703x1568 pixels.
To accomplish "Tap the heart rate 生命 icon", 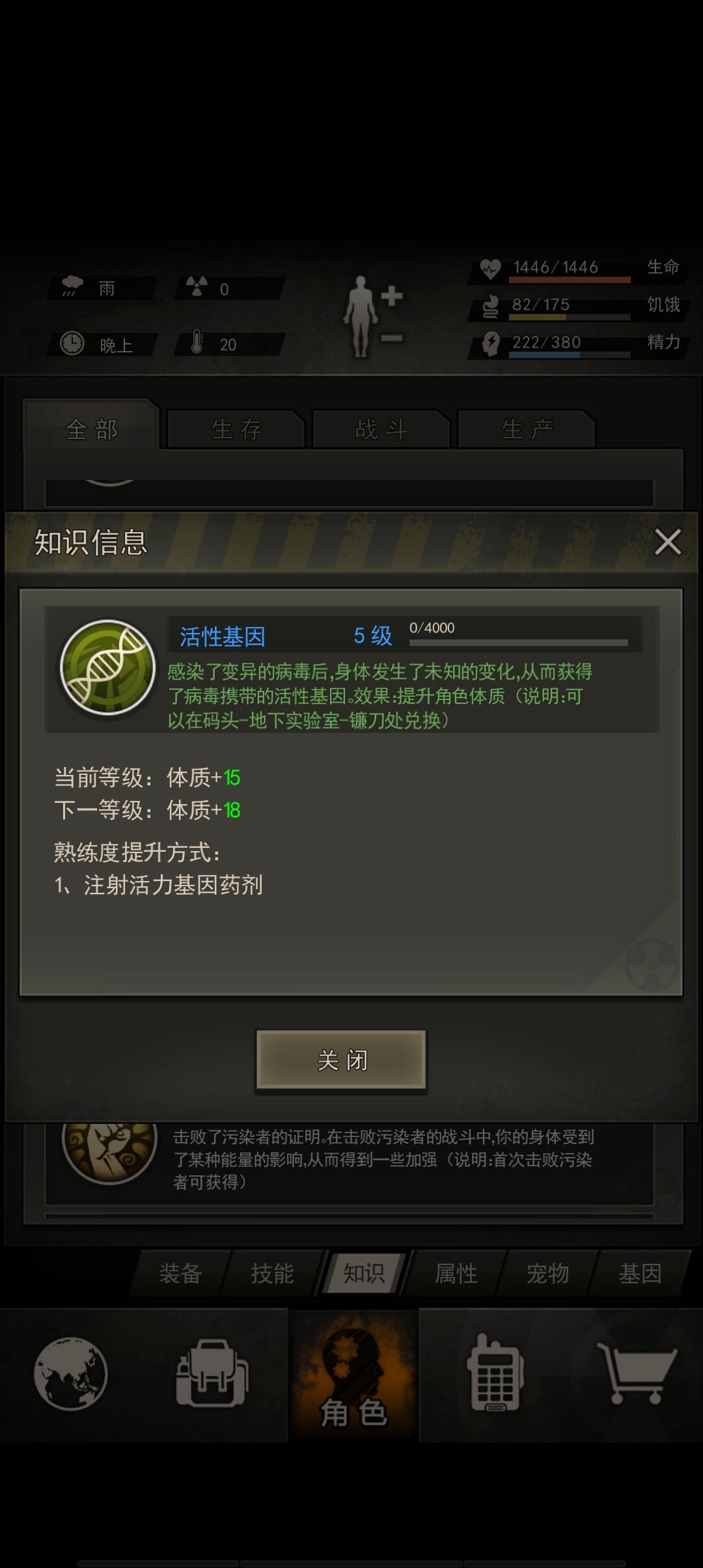I will 490,268.
